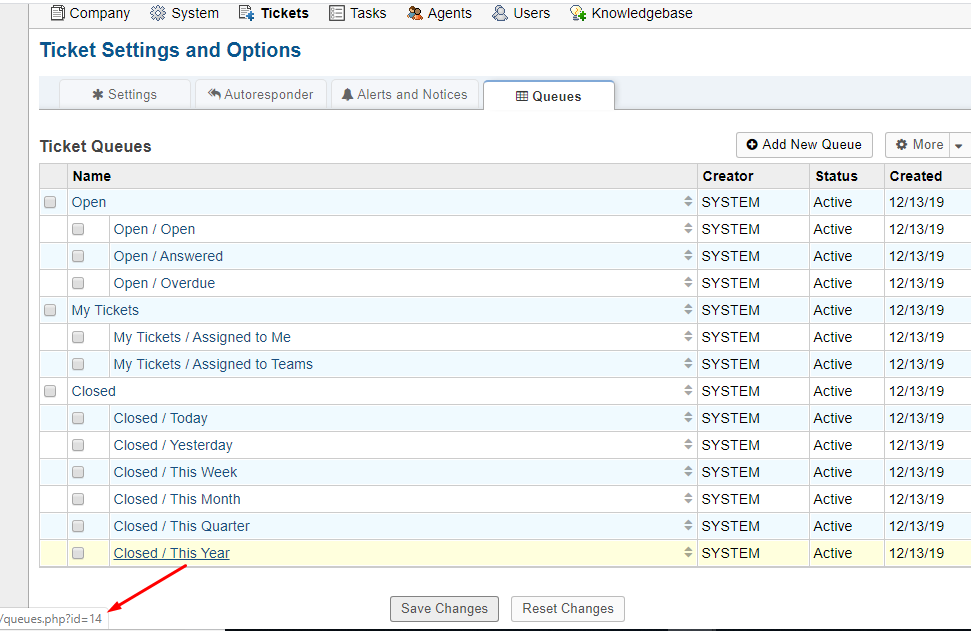The height and width of the screenshot is (631, 971).
Task: Click sort handle of Closed / Yesterday row
Action: point(688,444)
